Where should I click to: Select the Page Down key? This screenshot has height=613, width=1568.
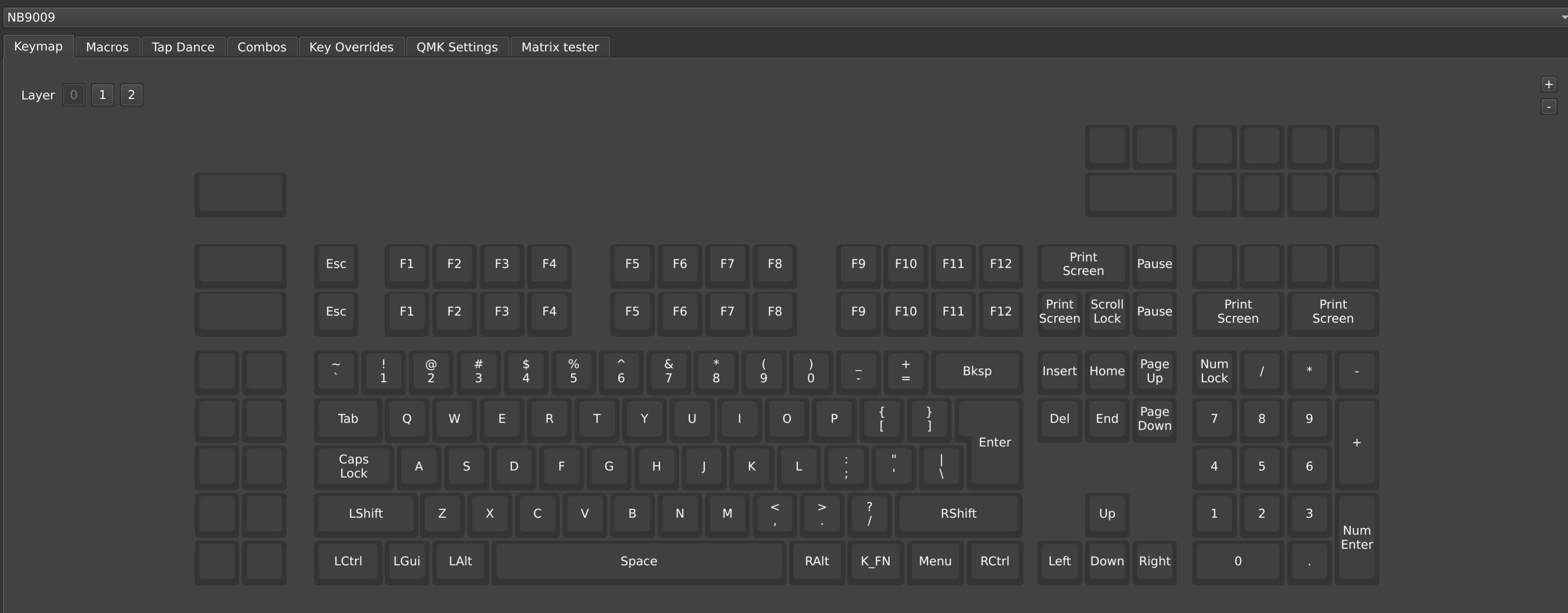[1154, 418]
